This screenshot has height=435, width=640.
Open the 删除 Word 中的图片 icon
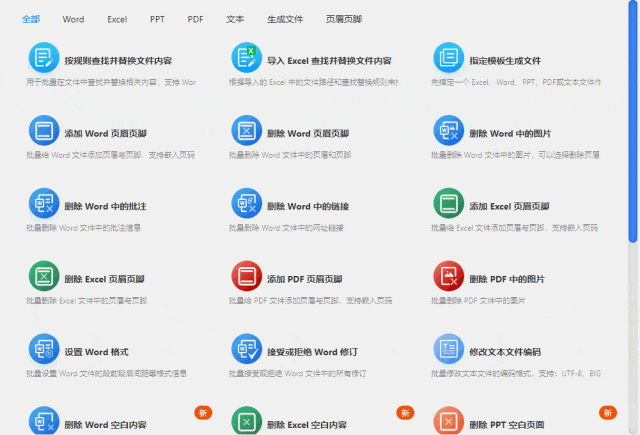tap(449, 130)
